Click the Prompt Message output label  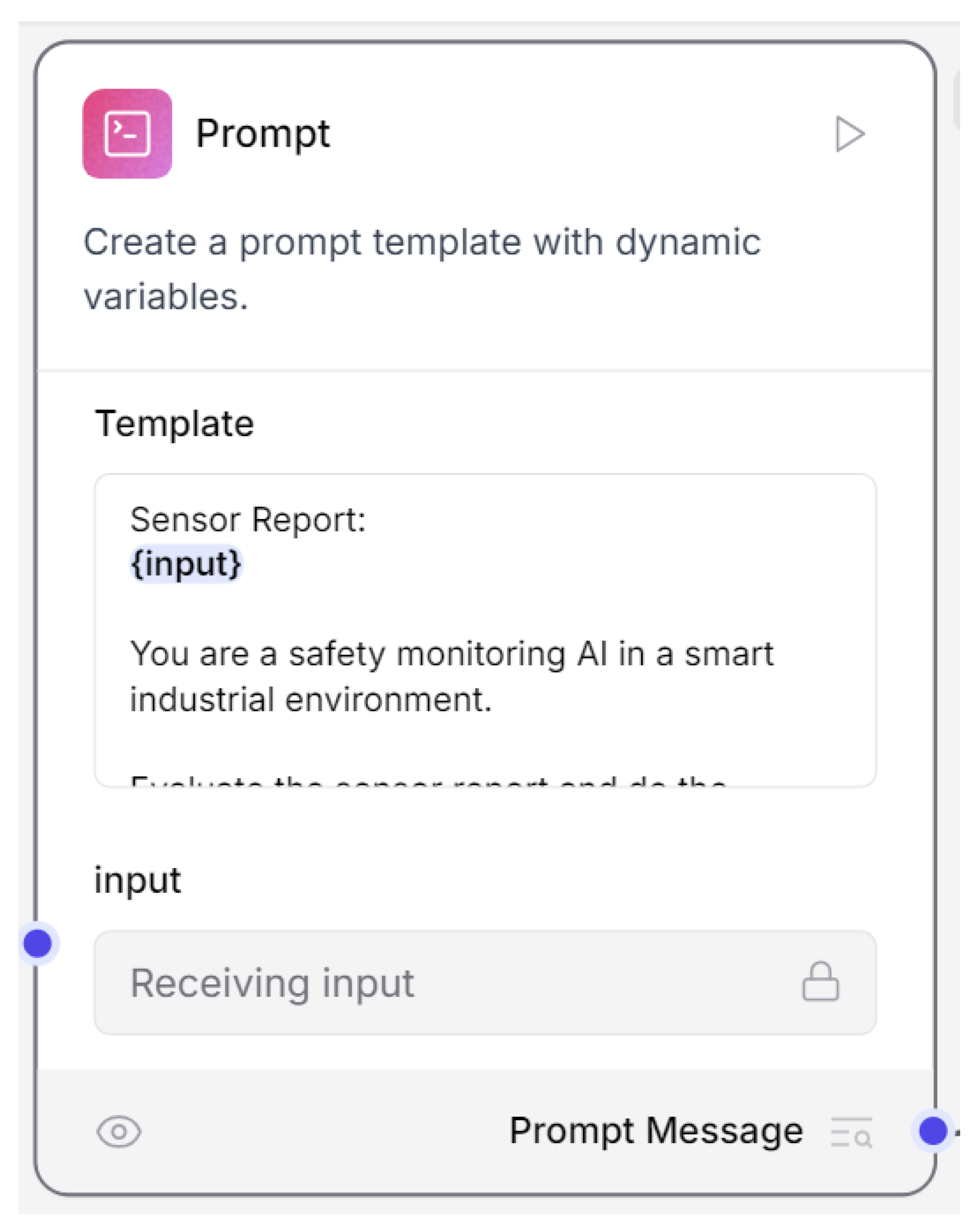click(x=656, y=1131)
